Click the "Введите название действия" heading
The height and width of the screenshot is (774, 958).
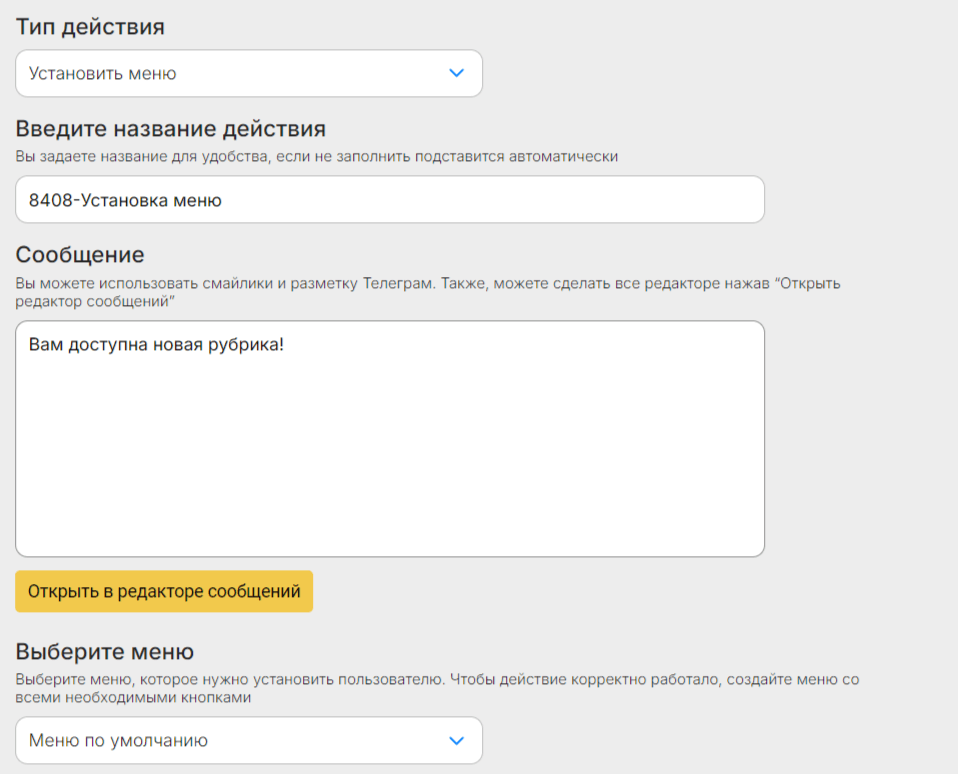tap(170, 129)
